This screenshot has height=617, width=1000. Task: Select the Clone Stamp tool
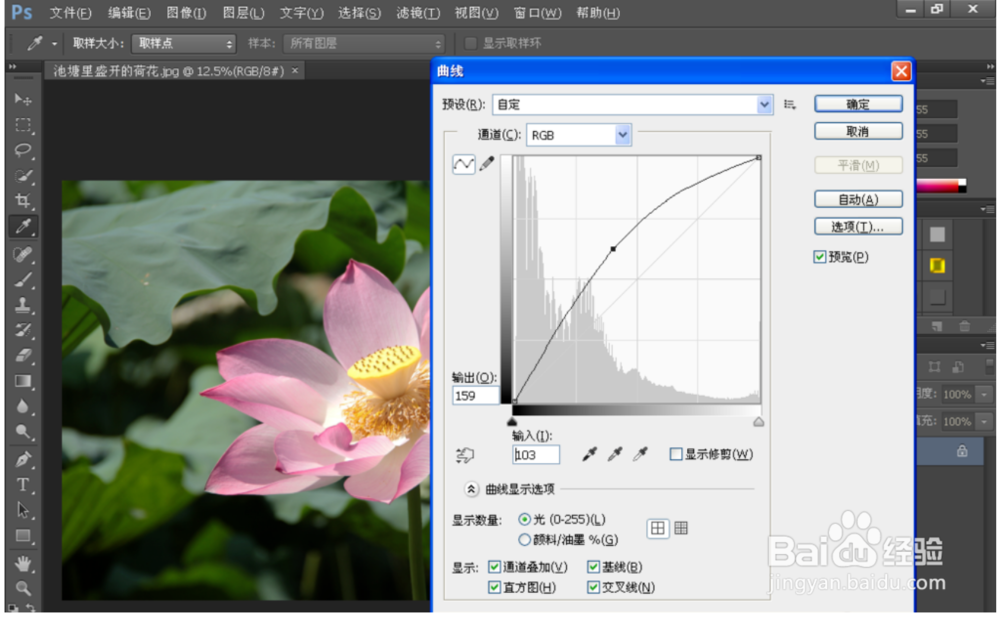(x=23, y=305)
